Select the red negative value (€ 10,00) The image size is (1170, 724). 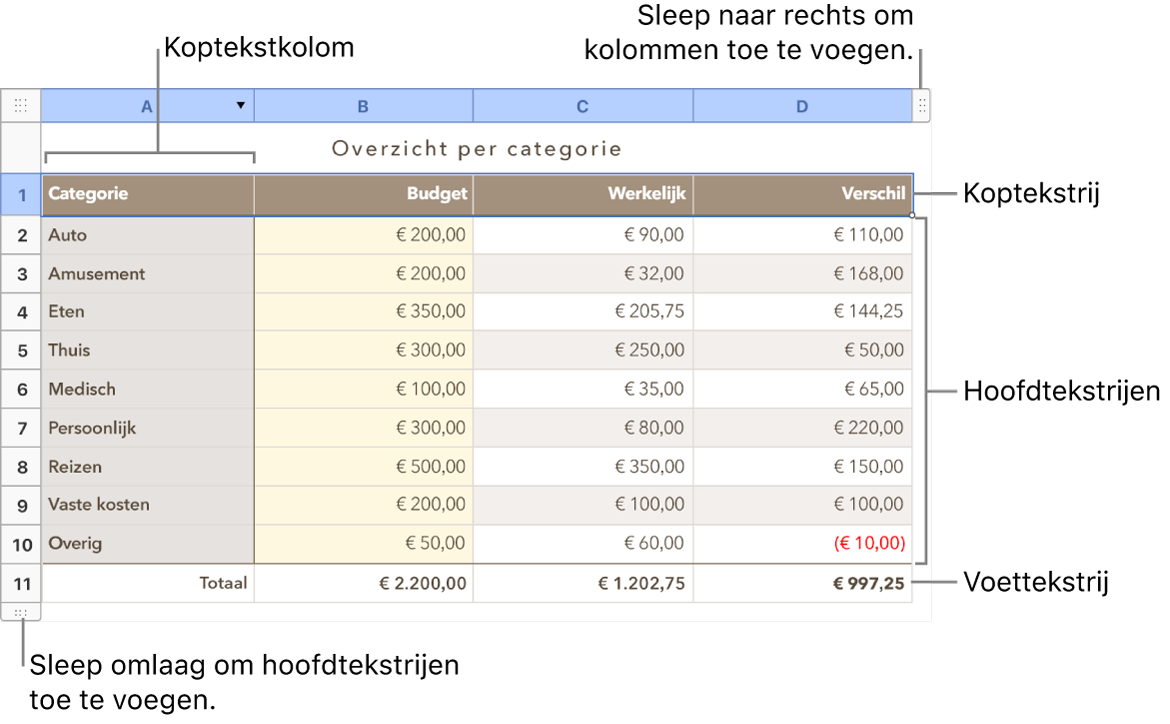coord(868,543)
